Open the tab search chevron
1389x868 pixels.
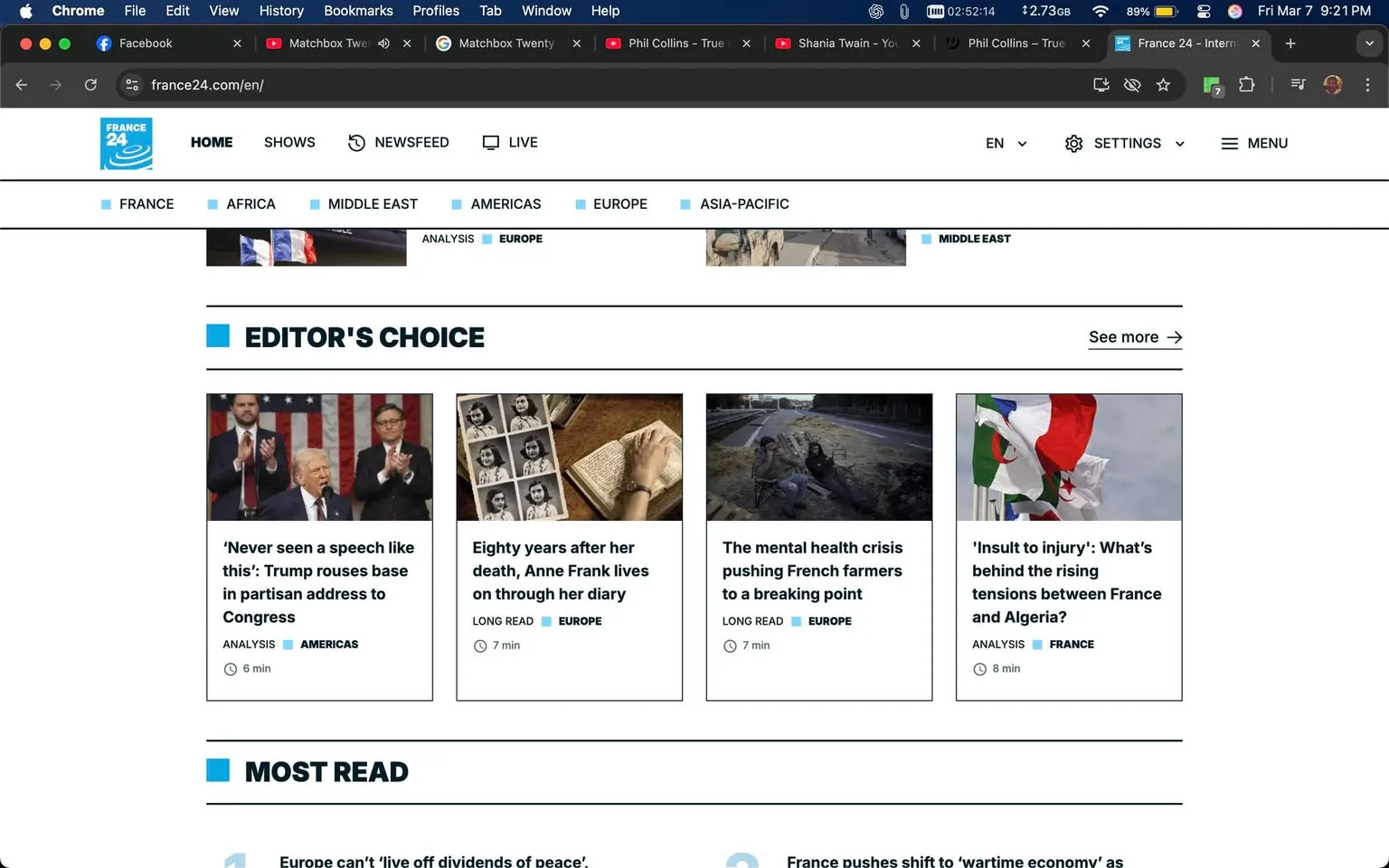[x=1369, y=42]
